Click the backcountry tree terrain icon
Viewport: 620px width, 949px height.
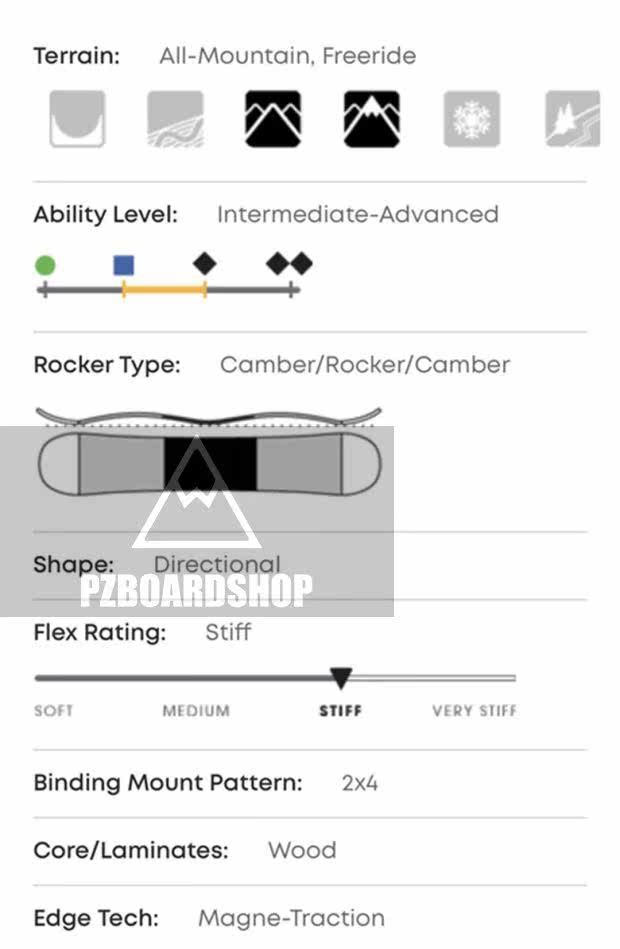tap(572, 119)
